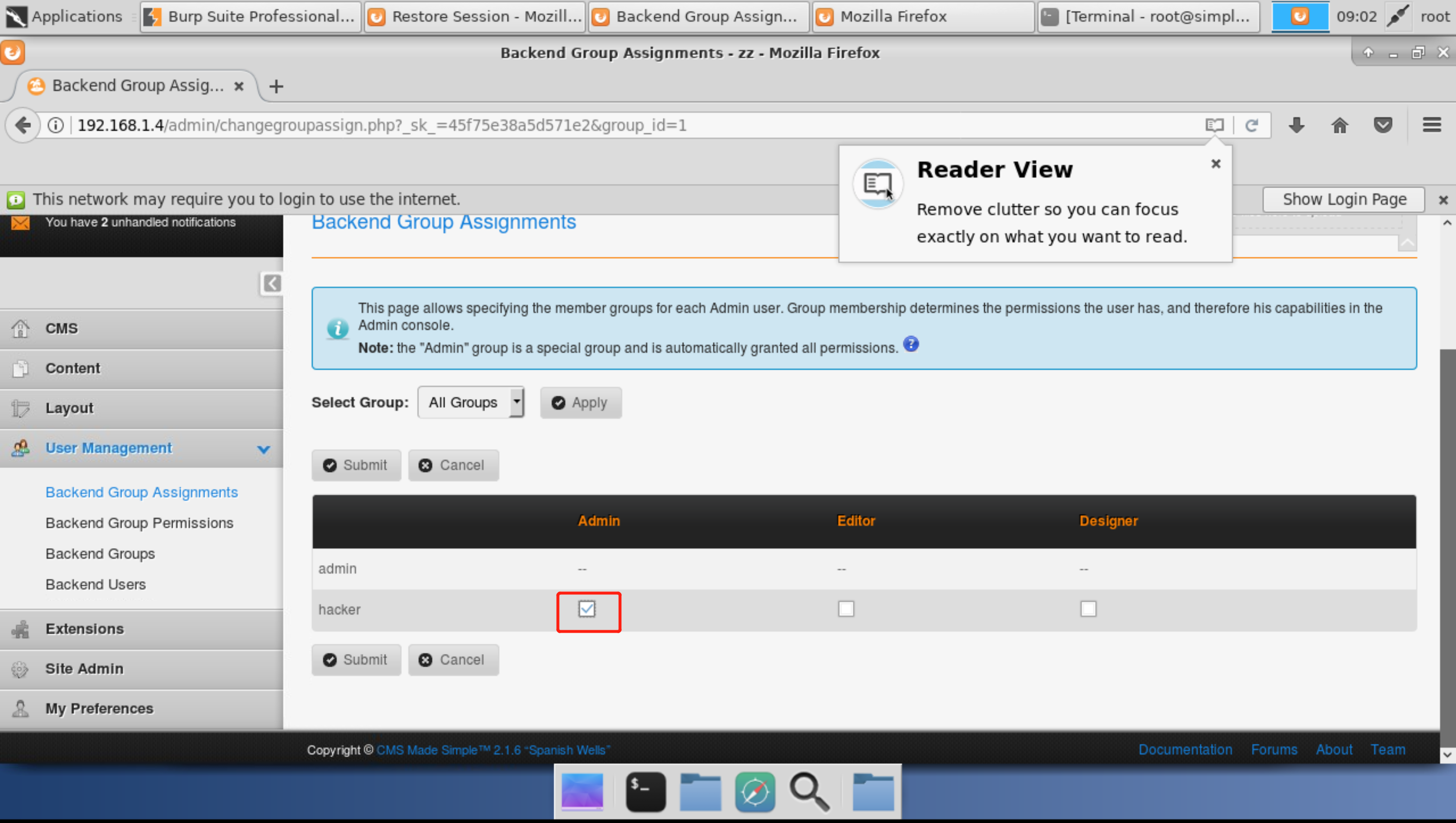Reload the page with the refresh icon
The image size is (1456, 823).
point(1251,125)
